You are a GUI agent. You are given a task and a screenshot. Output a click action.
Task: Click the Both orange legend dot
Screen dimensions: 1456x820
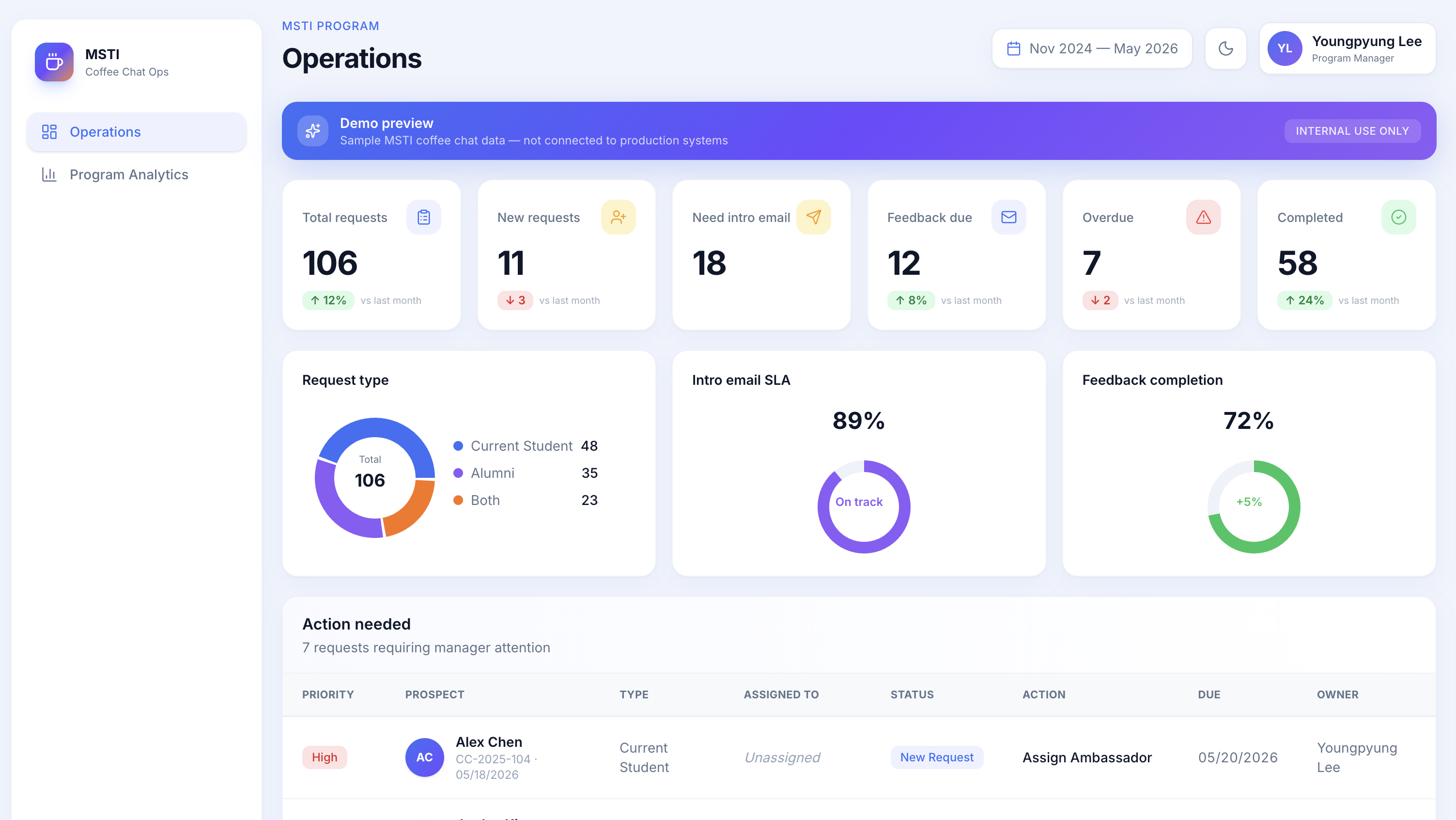click(458, 500)
